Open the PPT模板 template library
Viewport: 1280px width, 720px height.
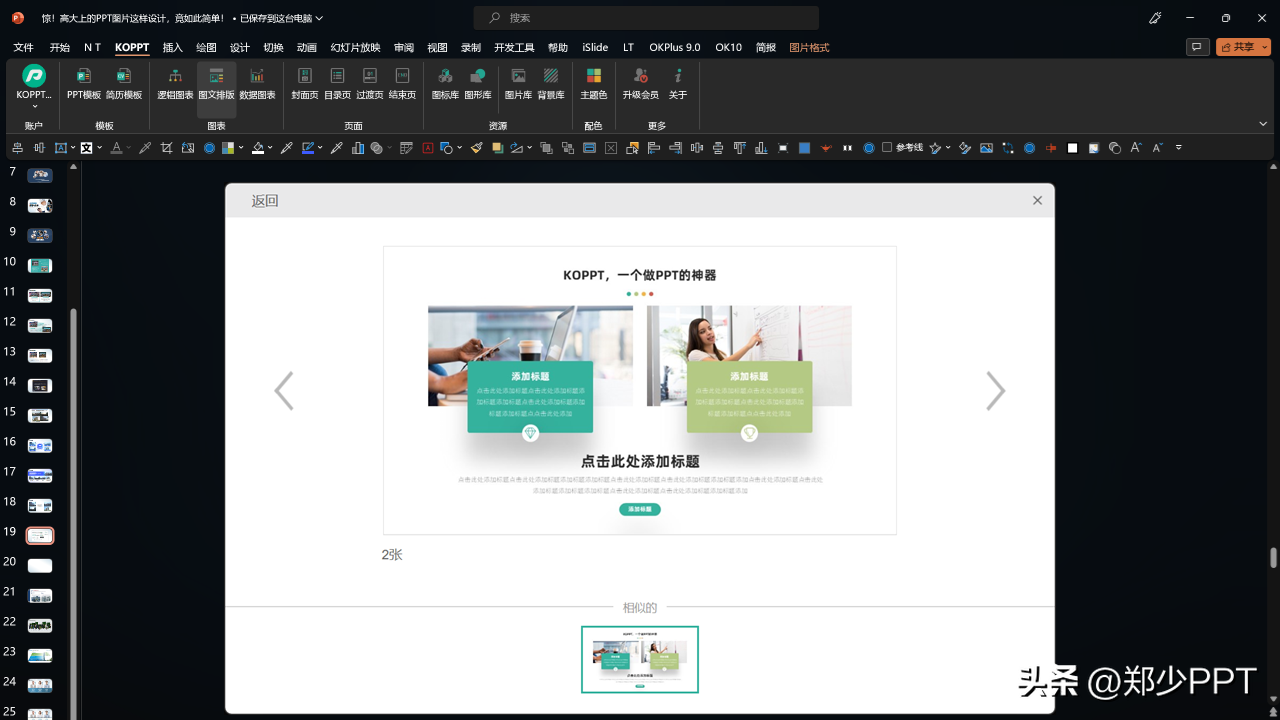point(84,83)
